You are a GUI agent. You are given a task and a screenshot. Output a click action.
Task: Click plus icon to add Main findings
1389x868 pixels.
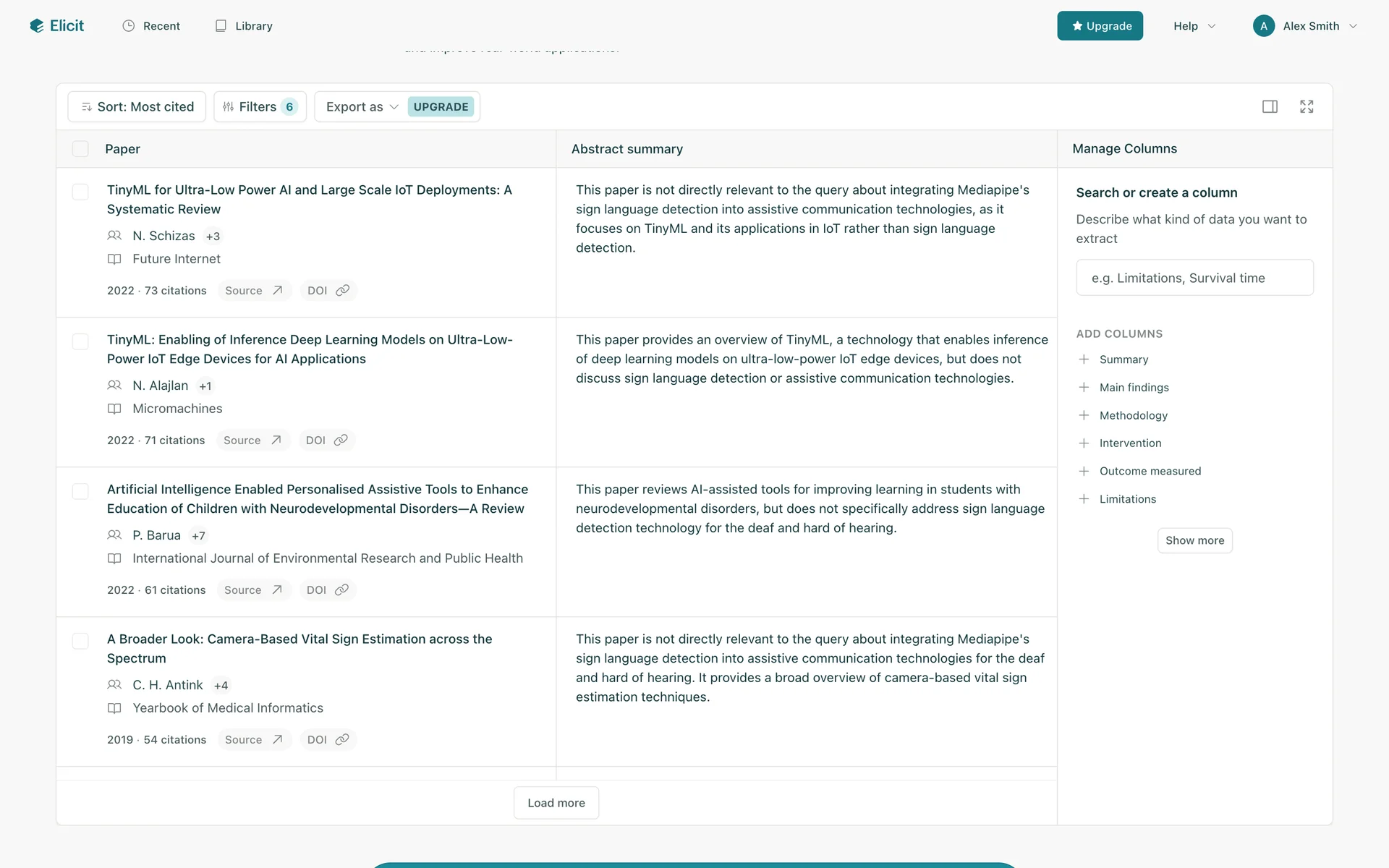pos(1084,388)
